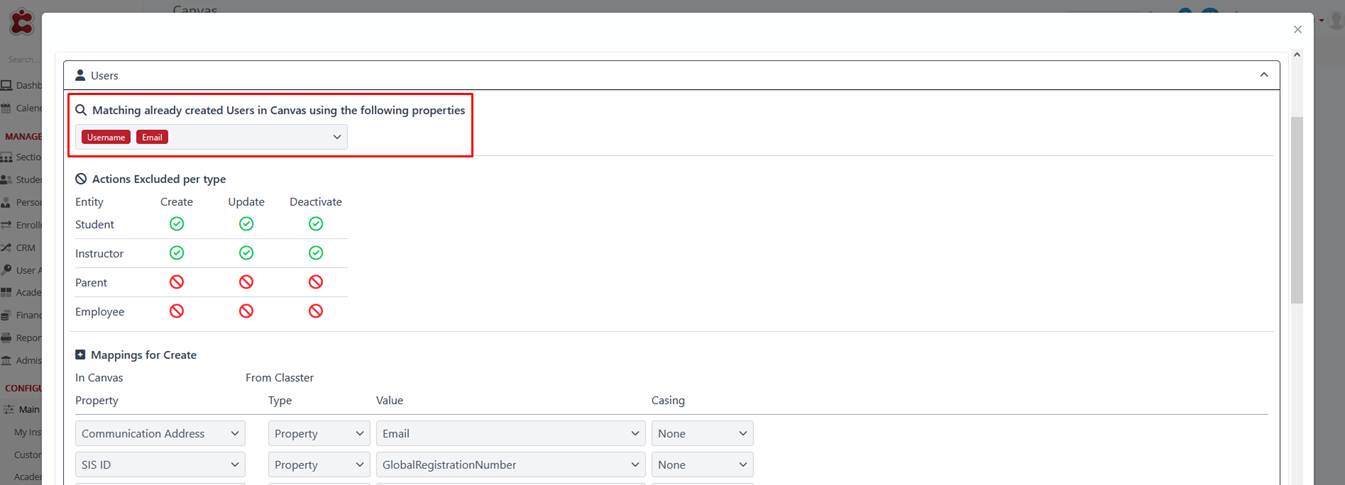Image resolution: width=1345 pixels, height=485 pixels.
Task: Click the From Classter label
Action: [x=279, y=378]
